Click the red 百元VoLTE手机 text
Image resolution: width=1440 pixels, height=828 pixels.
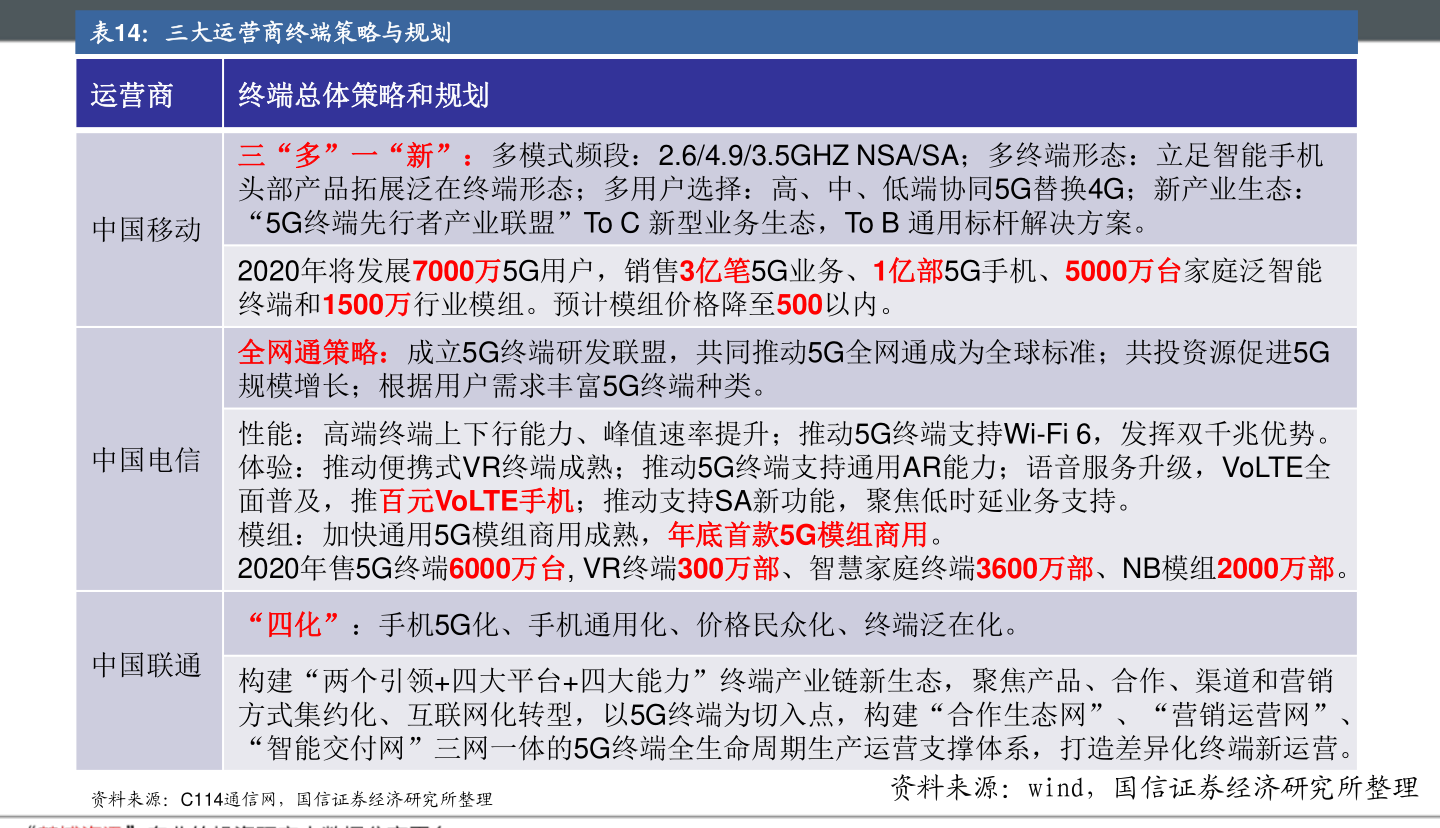[476, 500]
